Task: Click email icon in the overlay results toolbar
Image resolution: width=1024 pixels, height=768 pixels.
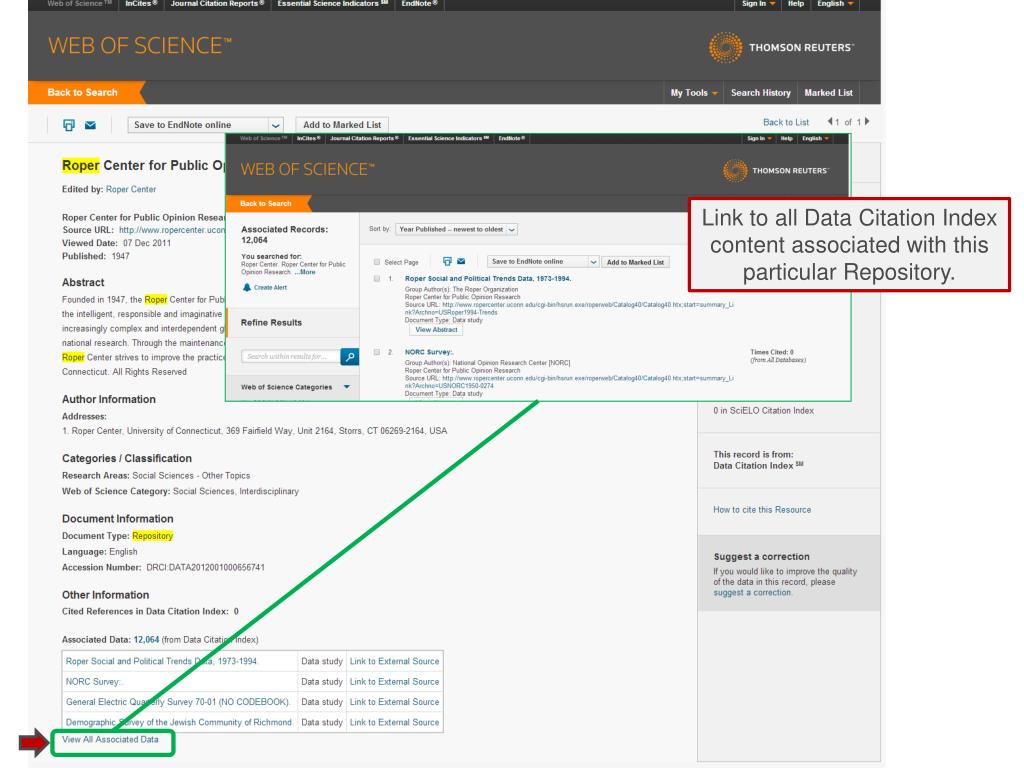Action: coord(461,261)
